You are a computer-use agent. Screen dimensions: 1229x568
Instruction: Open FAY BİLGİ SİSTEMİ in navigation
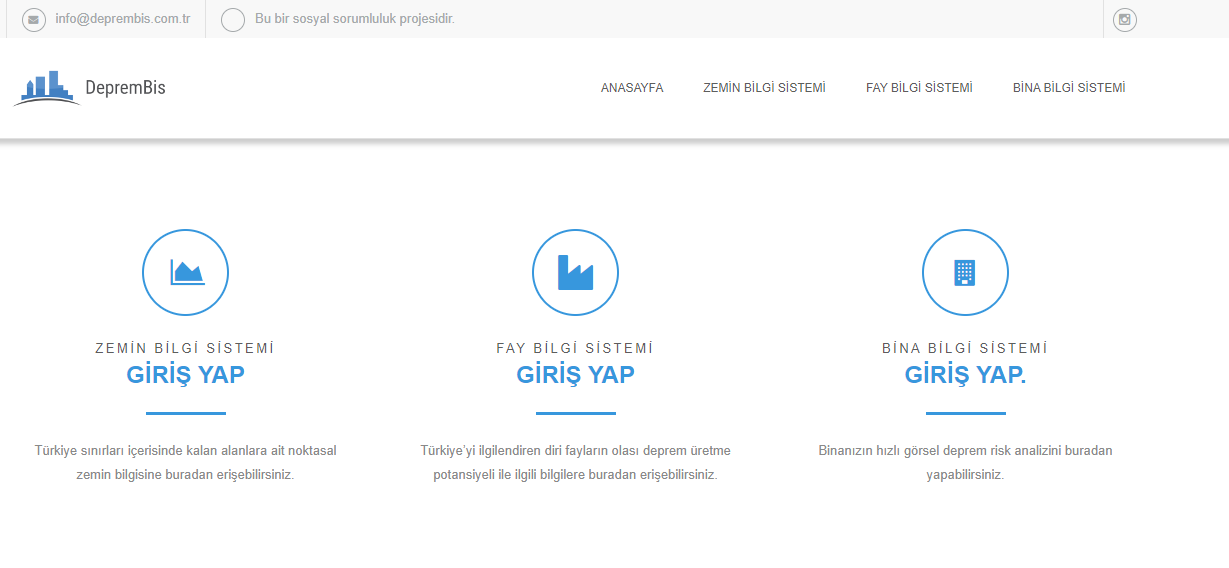coord(919,88)
